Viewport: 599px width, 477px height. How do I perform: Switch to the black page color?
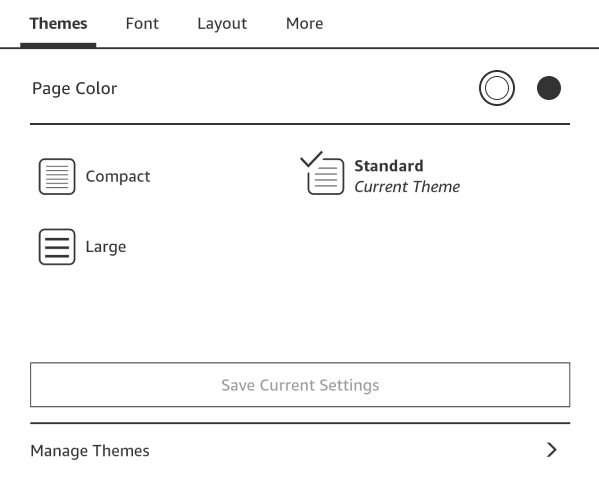[549, 88]
